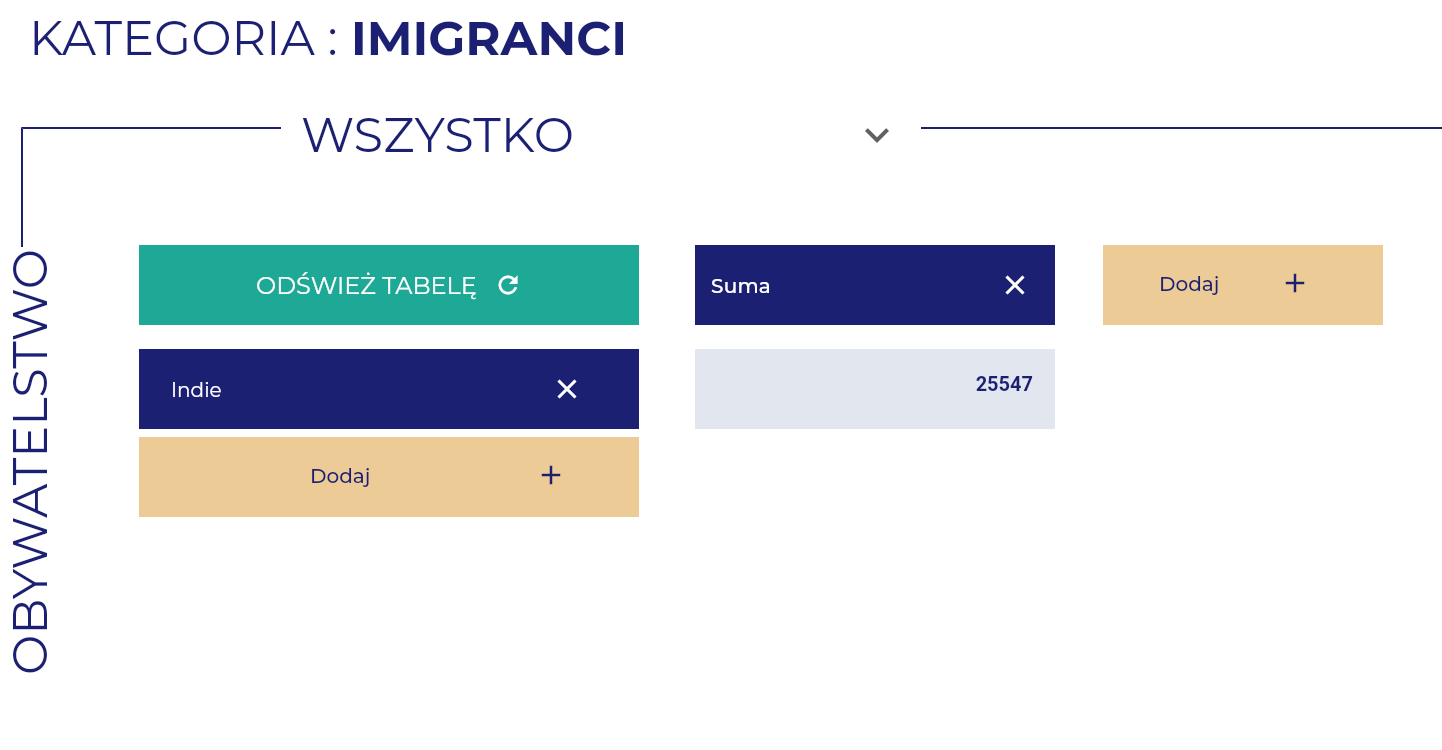Click the KATEGORIA heading word

click(173, 39)
